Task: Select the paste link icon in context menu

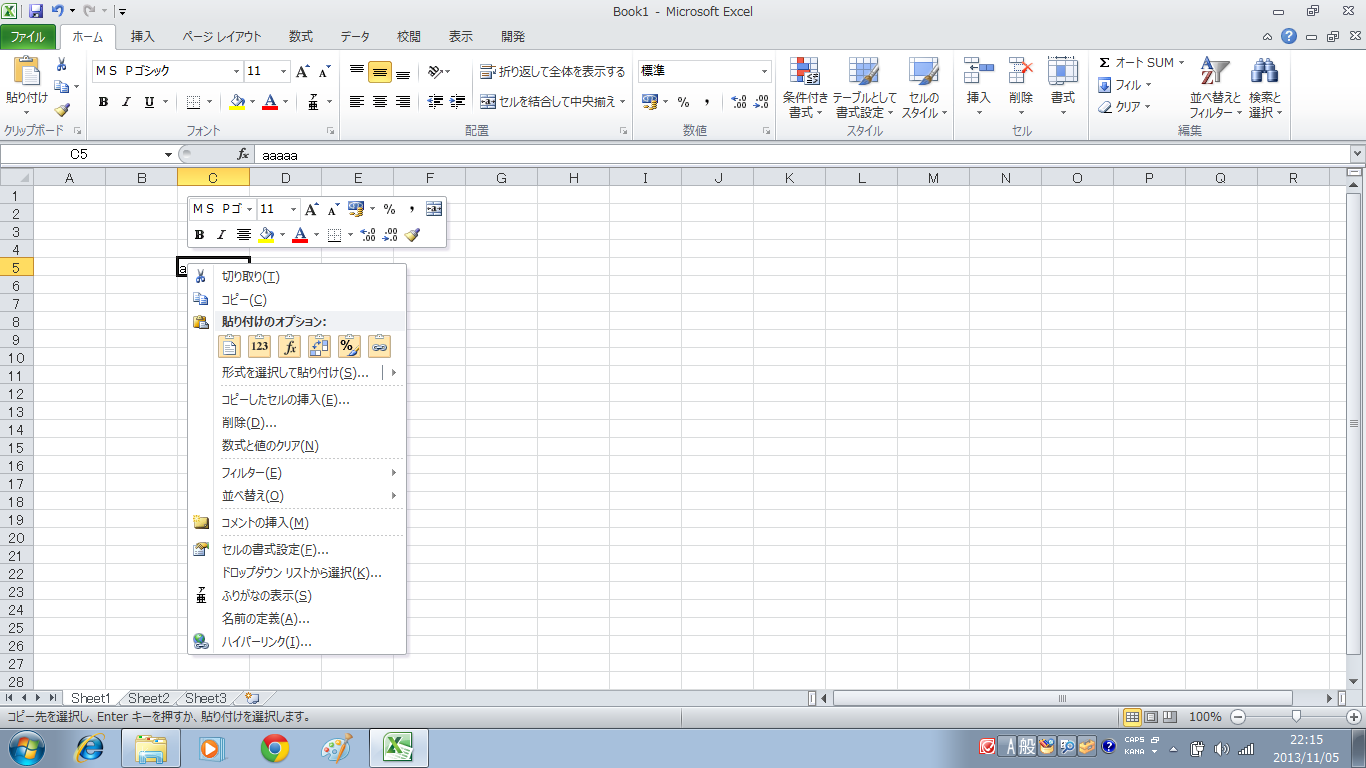Action: click(x=379, y=346)
